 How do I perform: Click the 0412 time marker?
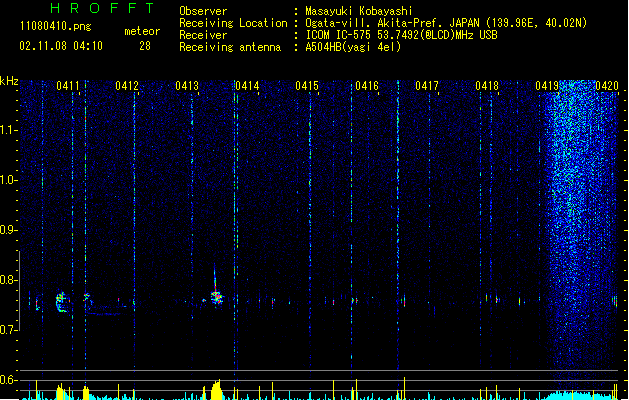[127, 86]
